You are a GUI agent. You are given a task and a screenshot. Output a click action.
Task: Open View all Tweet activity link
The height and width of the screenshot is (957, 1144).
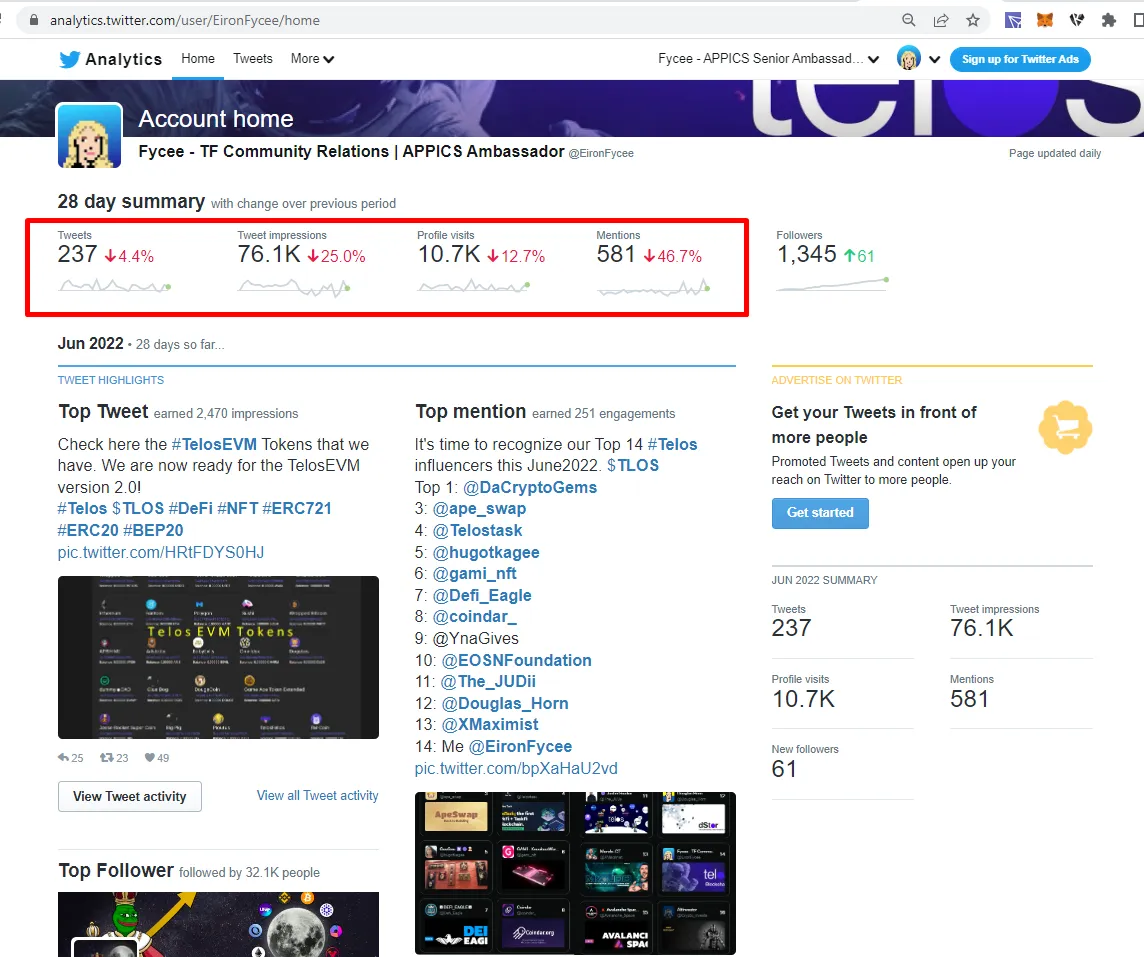click(x=317, y=796)
